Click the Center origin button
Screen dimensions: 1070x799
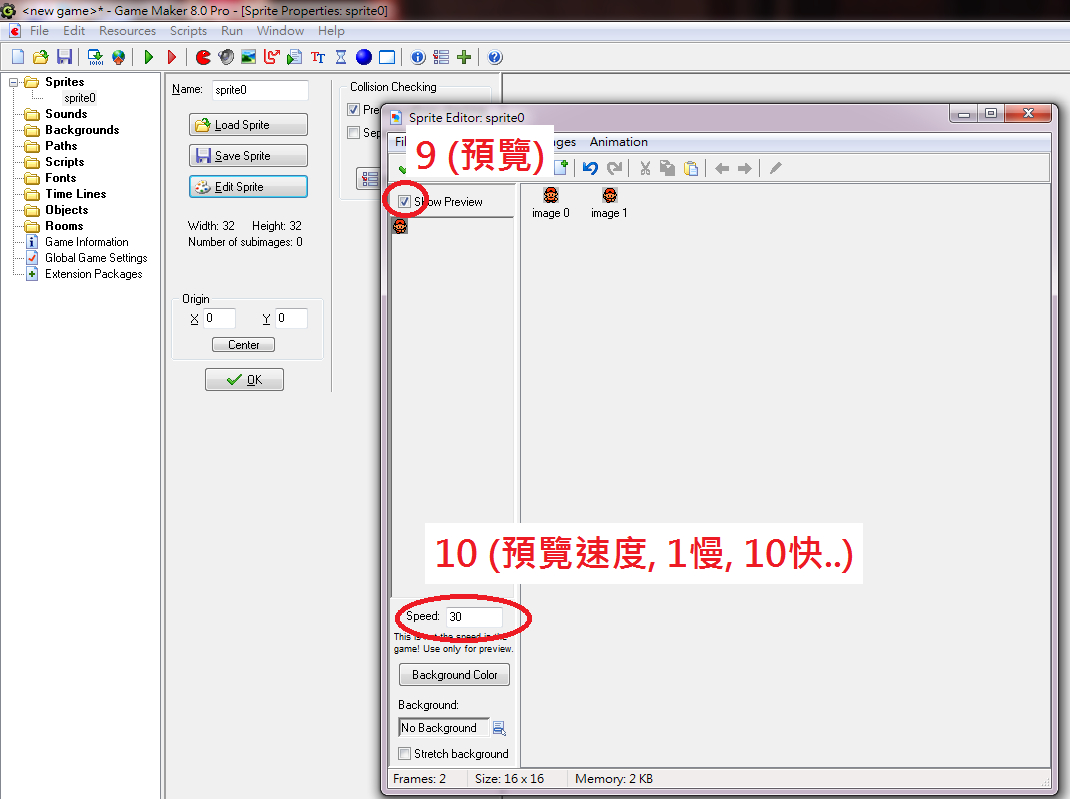tap(244, 345)
